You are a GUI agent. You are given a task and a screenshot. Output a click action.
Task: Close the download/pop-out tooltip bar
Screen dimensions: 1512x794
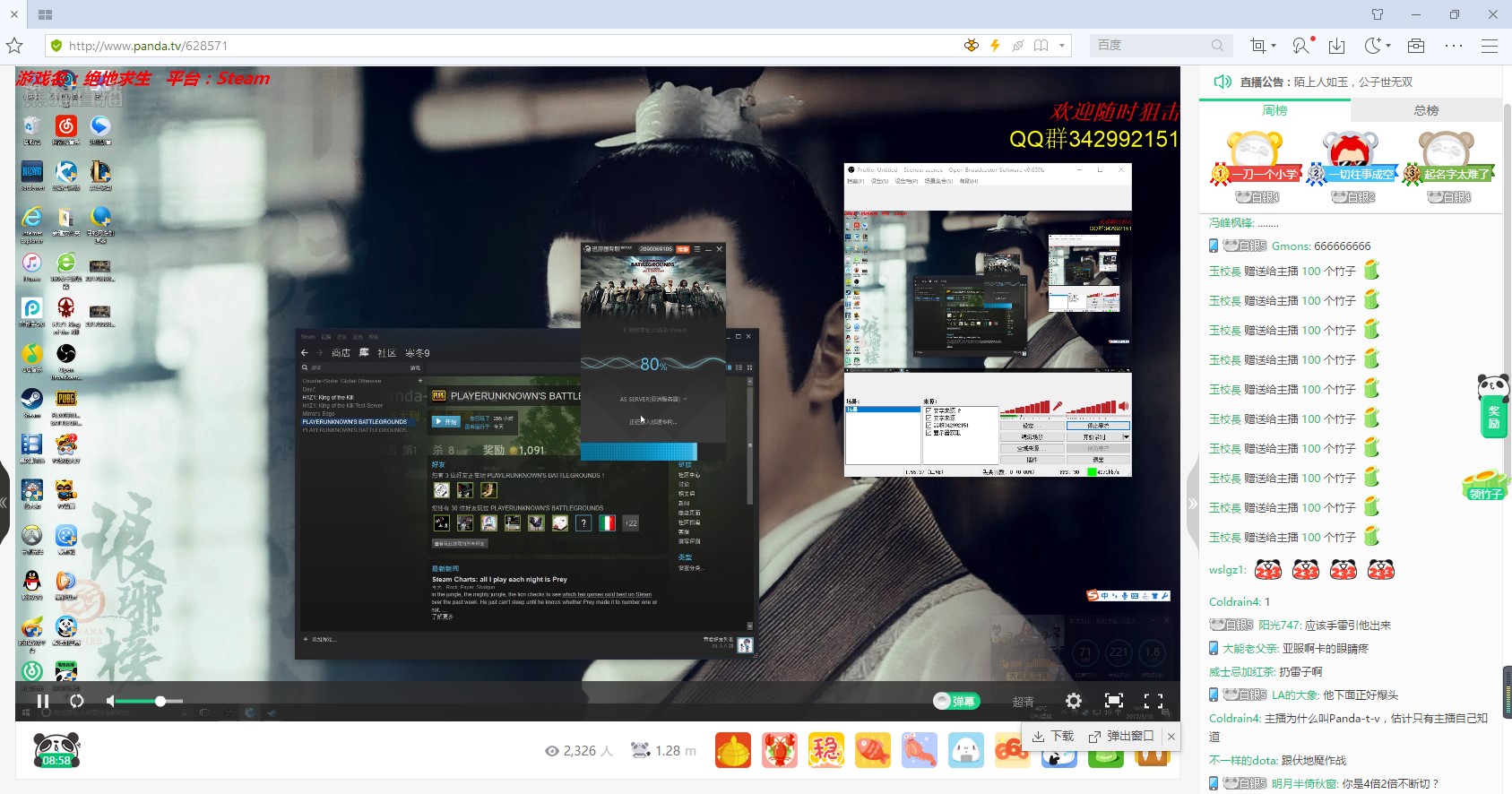(1171, 736)
